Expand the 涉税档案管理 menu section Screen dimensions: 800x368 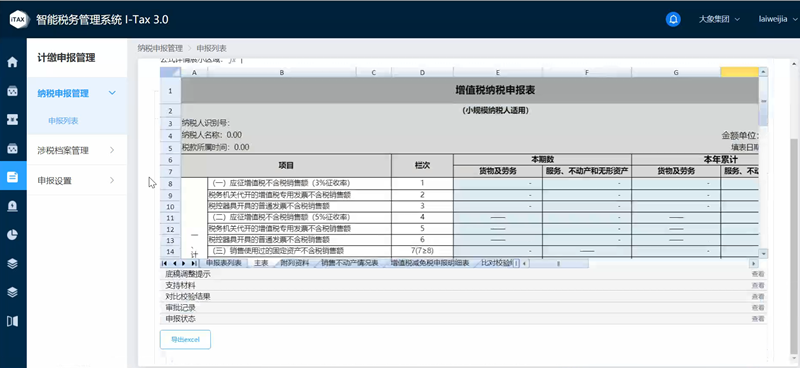(x=77, y=150)
